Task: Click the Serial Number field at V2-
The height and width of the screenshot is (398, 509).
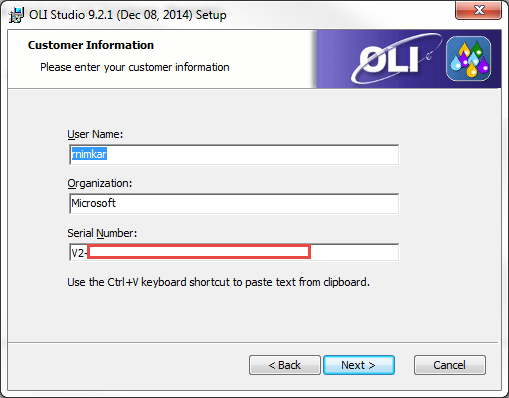Action: click(x=234, y=252)
